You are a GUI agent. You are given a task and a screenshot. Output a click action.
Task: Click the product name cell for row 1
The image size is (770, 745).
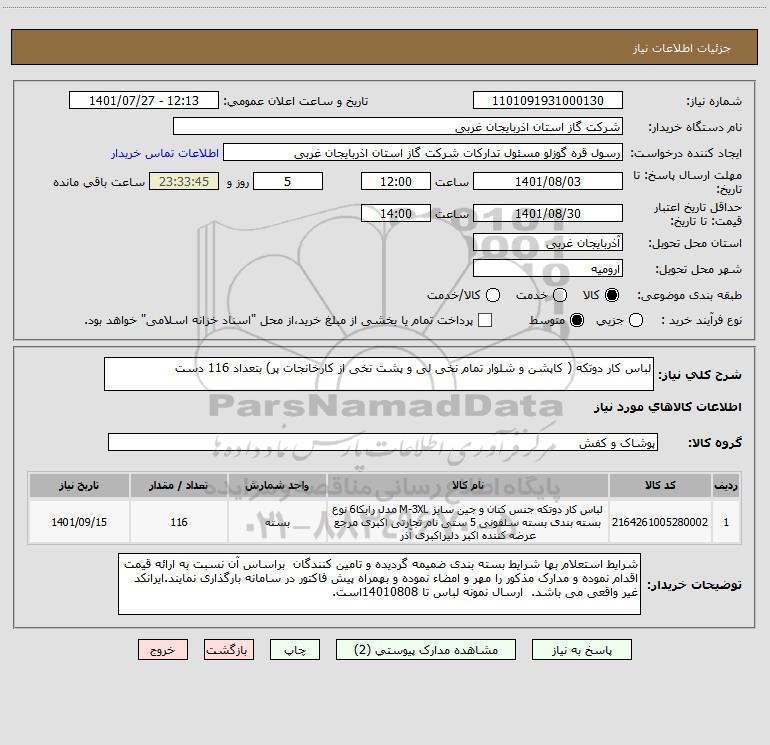pos(468,522)
